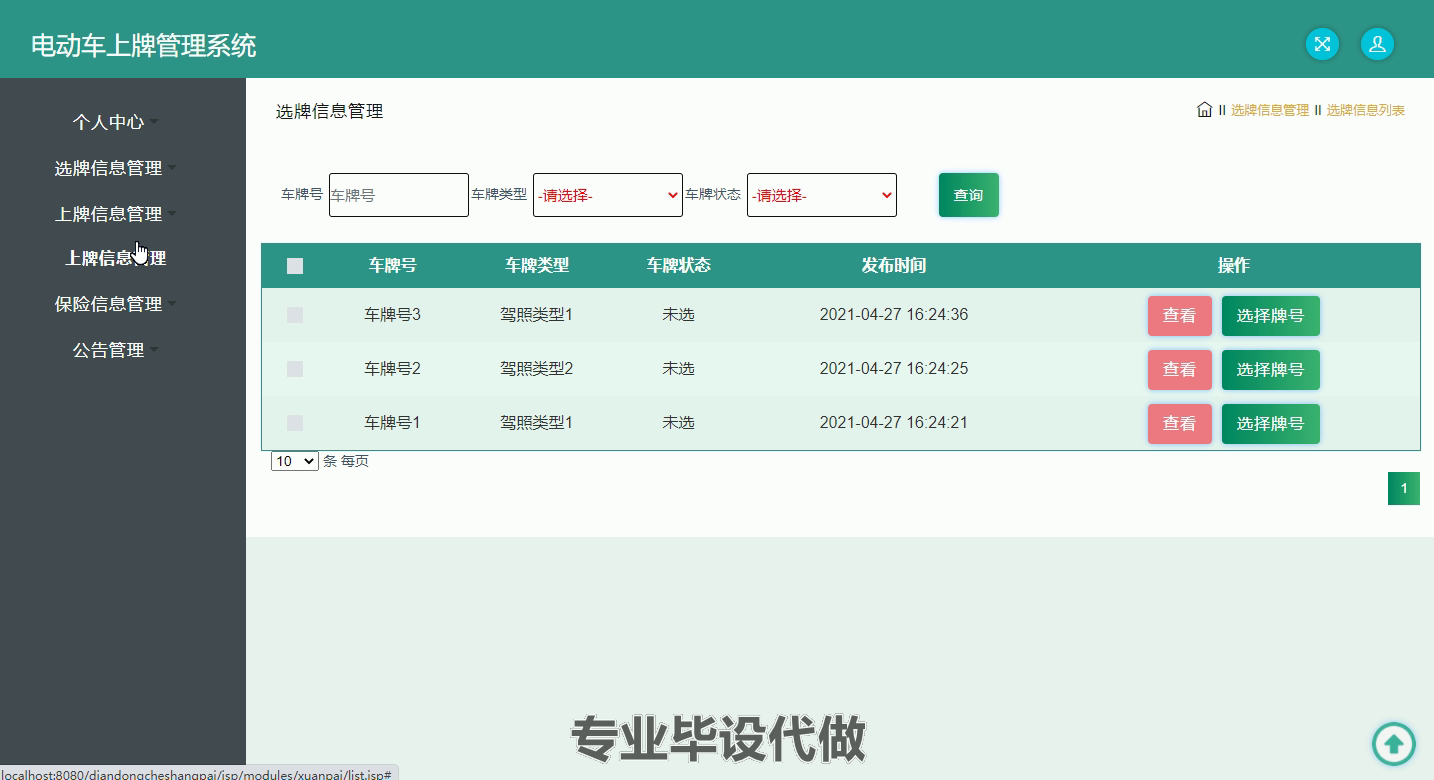Screen dimensions: 1434x780
Task: Click the home icon in breadcrumb
Action: [x=1205, y=109]
